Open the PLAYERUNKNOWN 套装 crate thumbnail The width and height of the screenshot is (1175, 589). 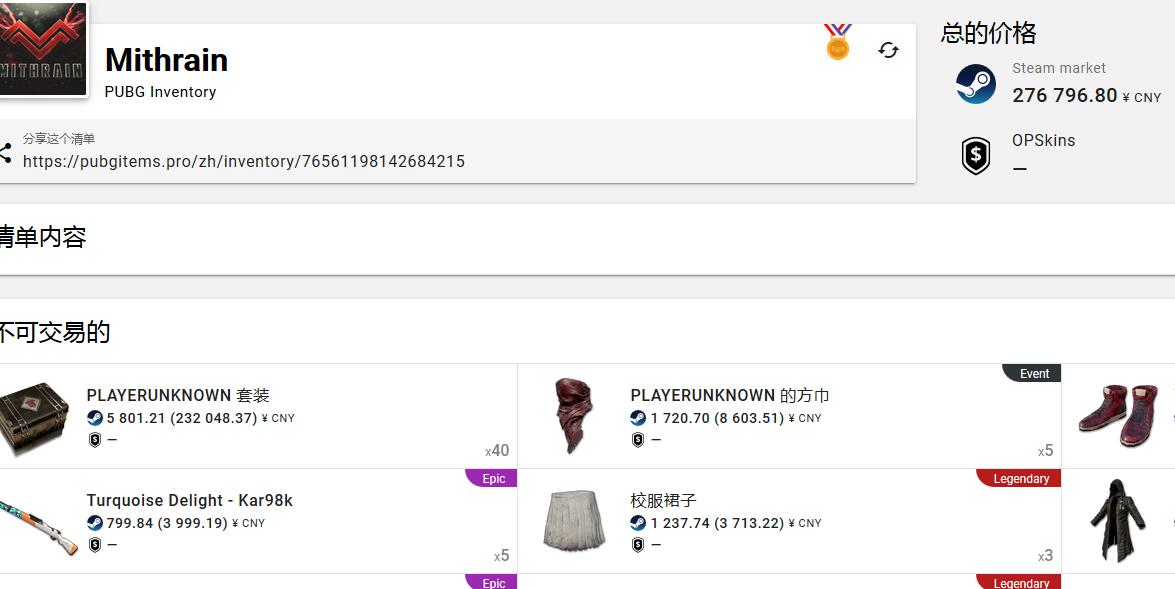click(34, 415)
